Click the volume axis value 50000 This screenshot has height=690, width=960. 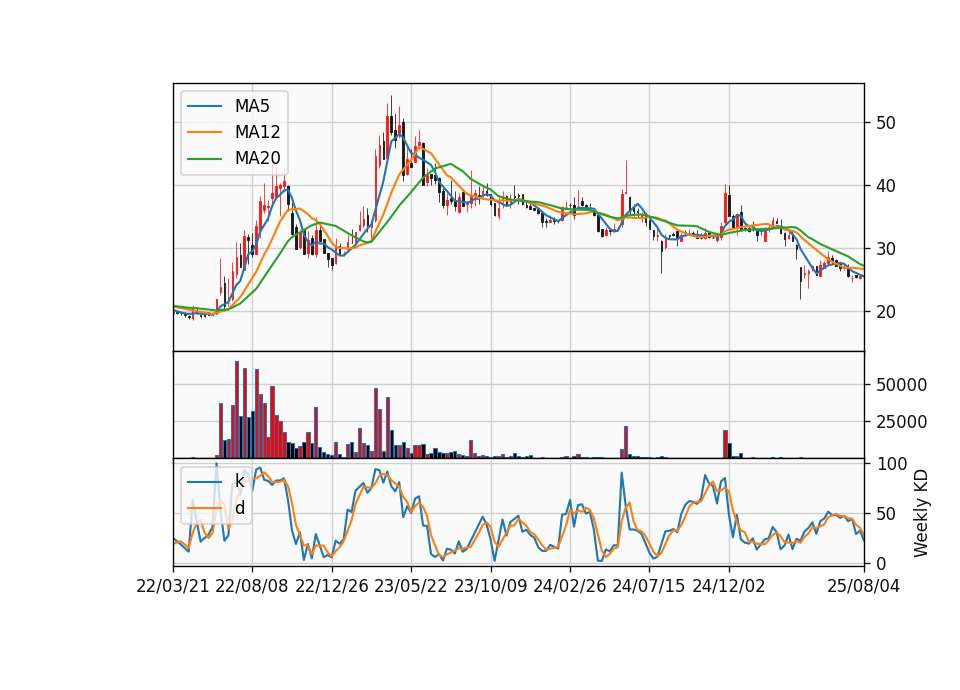pyautogui.click(x=901, y=384)
